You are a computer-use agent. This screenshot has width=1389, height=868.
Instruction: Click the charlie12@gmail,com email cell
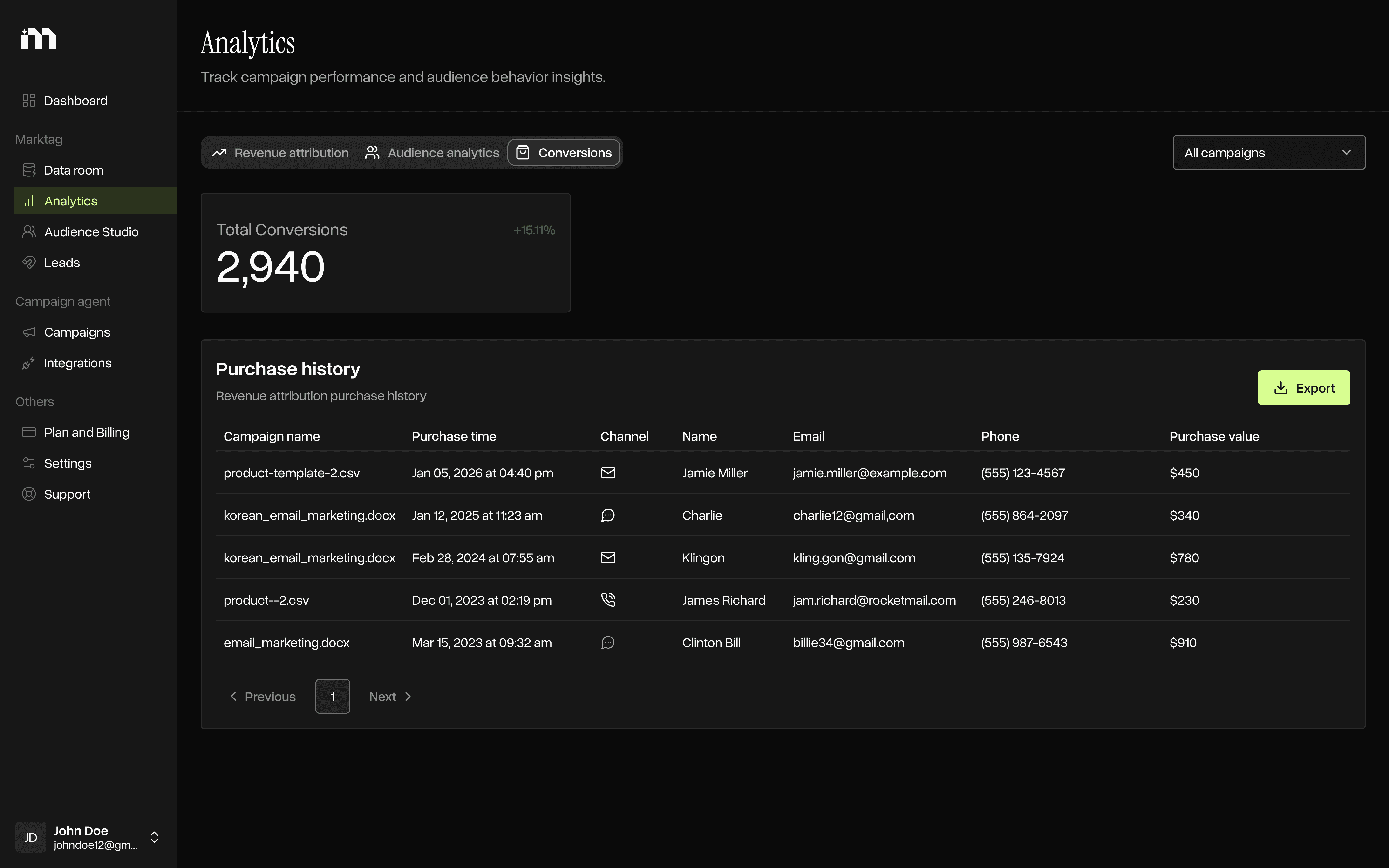coord(853,515)
